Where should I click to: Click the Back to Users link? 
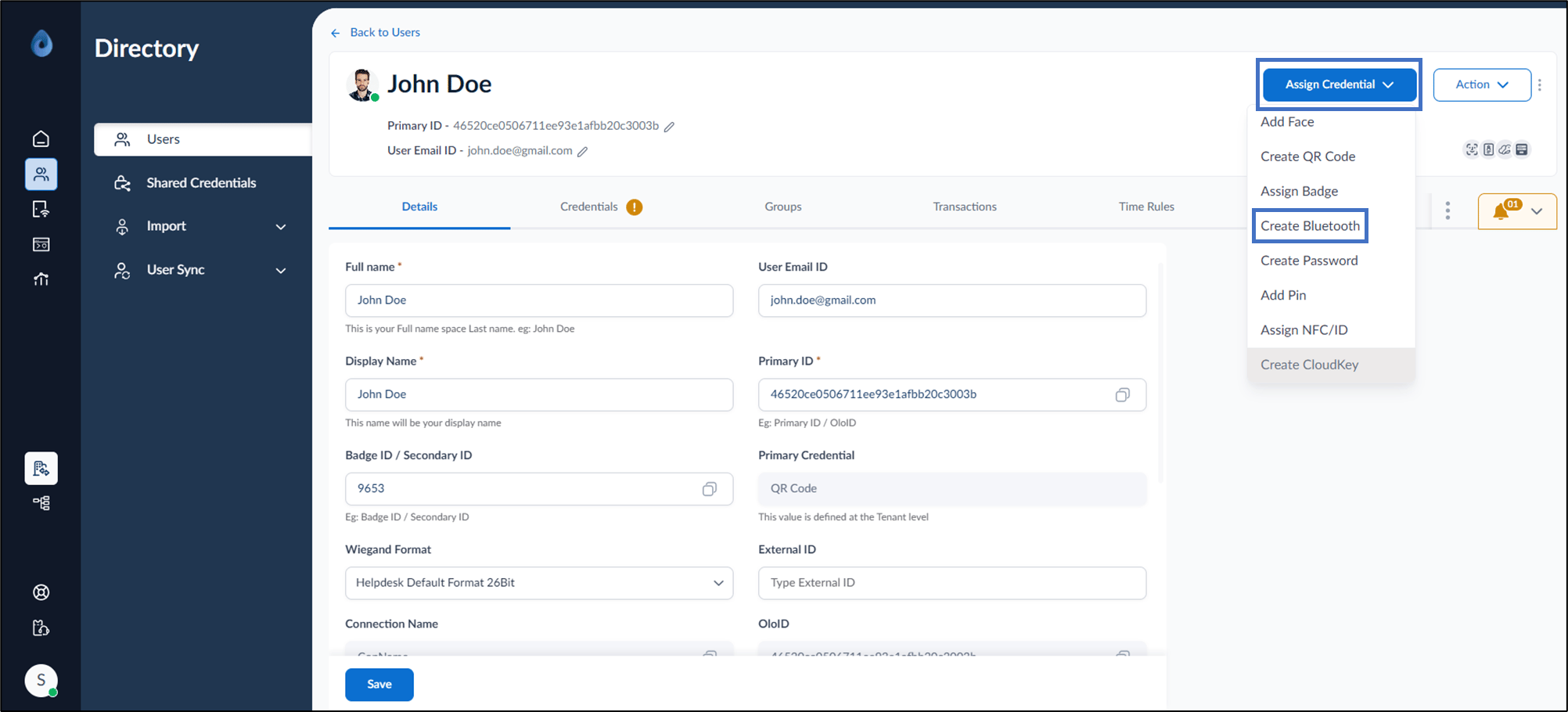(384, 32)
